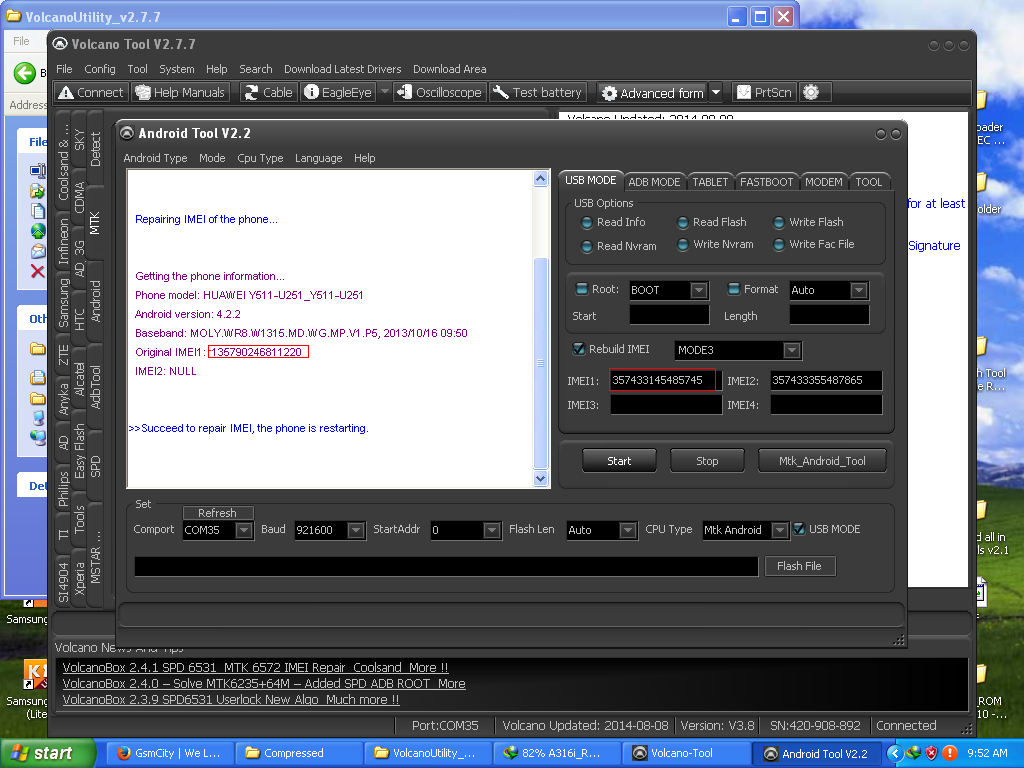Viewport: 1024px width, 768px height.
Task: Toggle the Rebuild IMEI checkbox
Action: pos(579,349)
